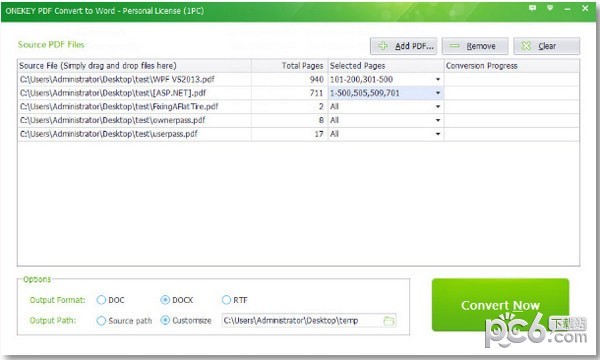Select the ownerpass.pdf file row
600x360 pixels.
[298, 121]
